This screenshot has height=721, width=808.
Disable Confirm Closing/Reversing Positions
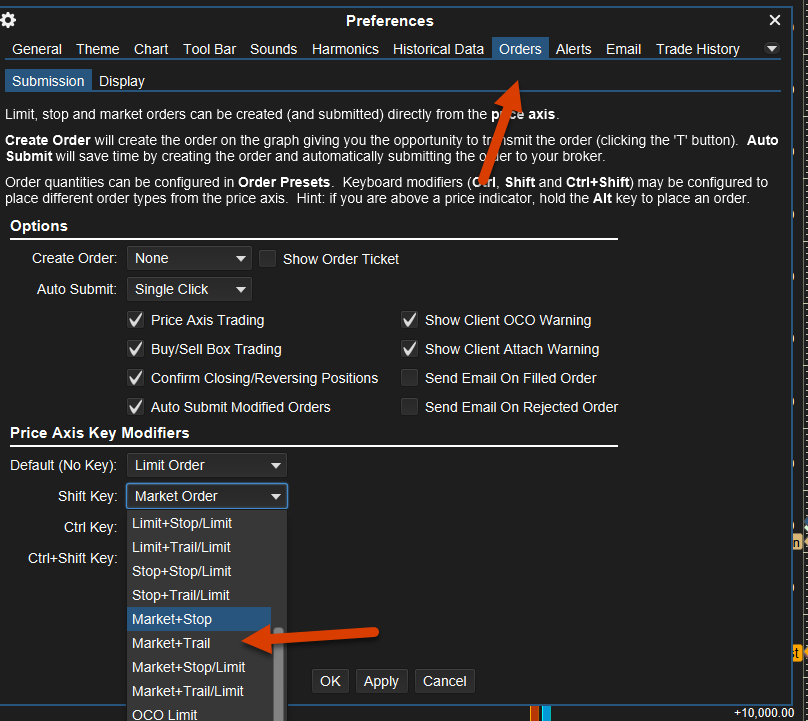tap(136, 378)
